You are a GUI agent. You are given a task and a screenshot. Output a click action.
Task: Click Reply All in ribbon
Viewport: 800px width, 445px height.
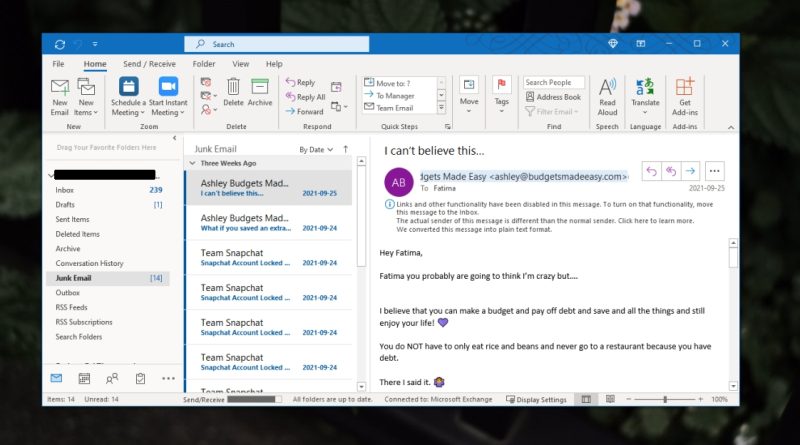click(x=305, y=96)
